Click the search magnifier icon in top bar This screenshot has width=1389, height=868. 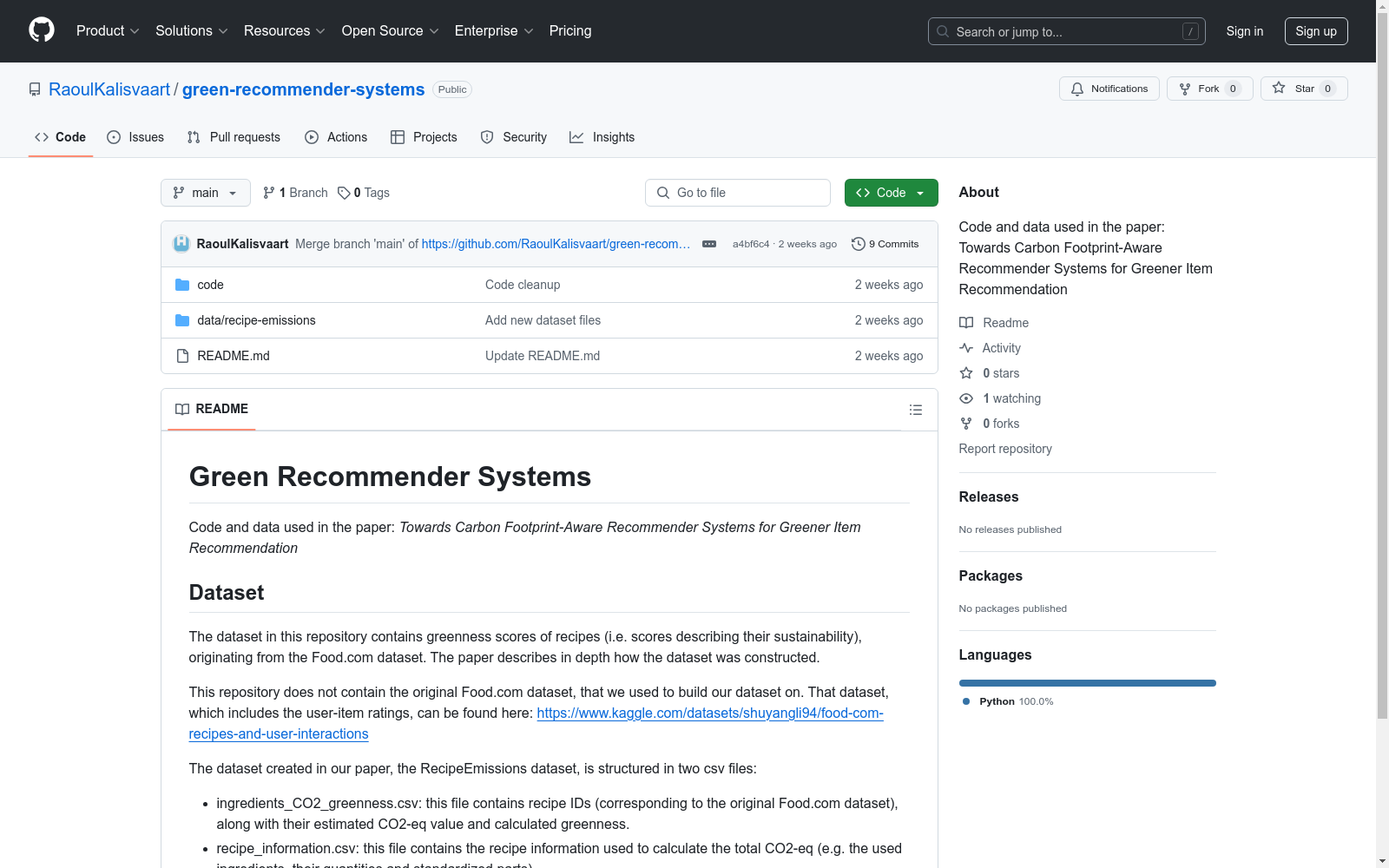coord(943,31)
